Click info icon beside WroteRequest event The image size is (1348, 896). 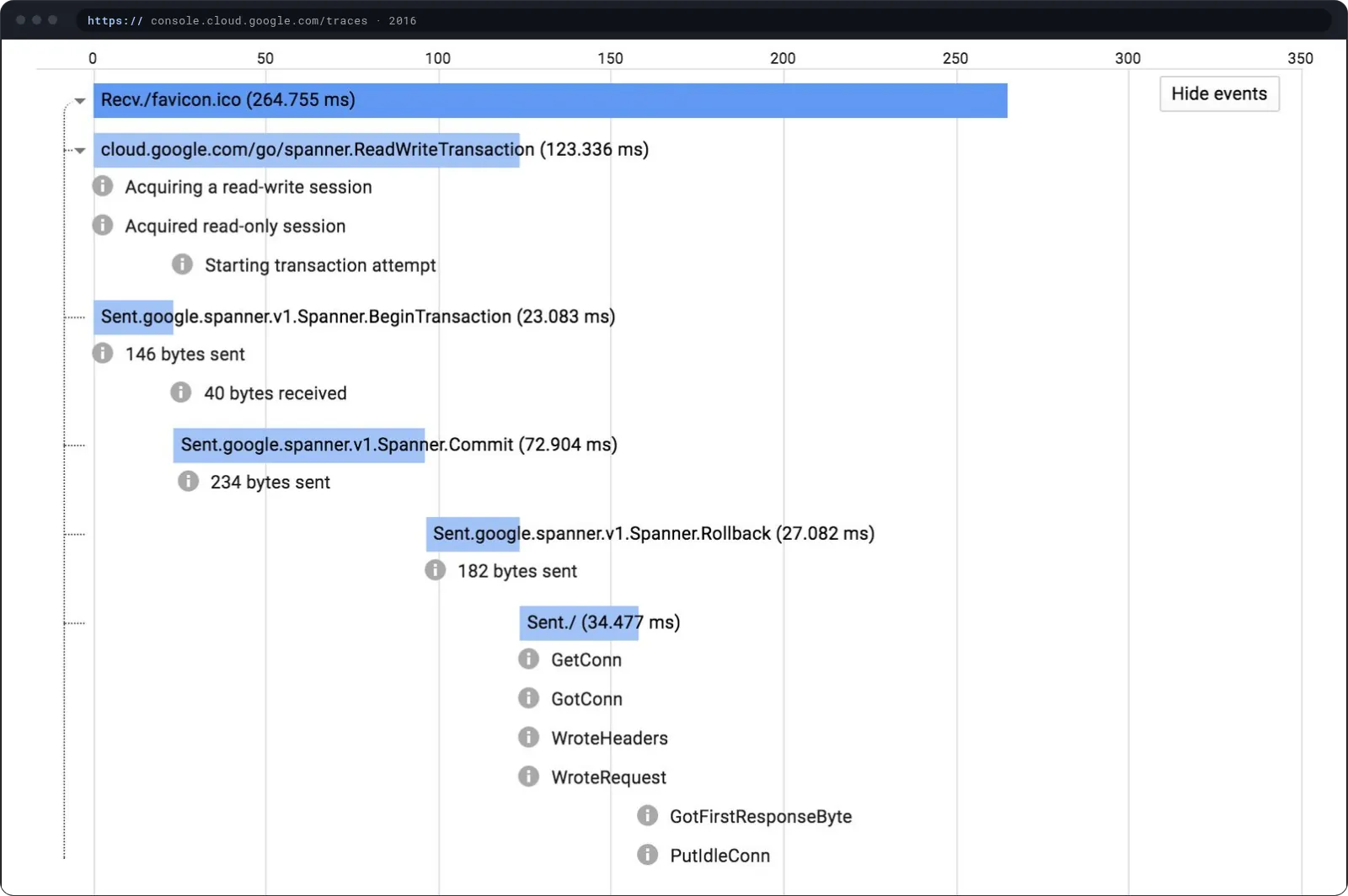click(x=528, y=776)
